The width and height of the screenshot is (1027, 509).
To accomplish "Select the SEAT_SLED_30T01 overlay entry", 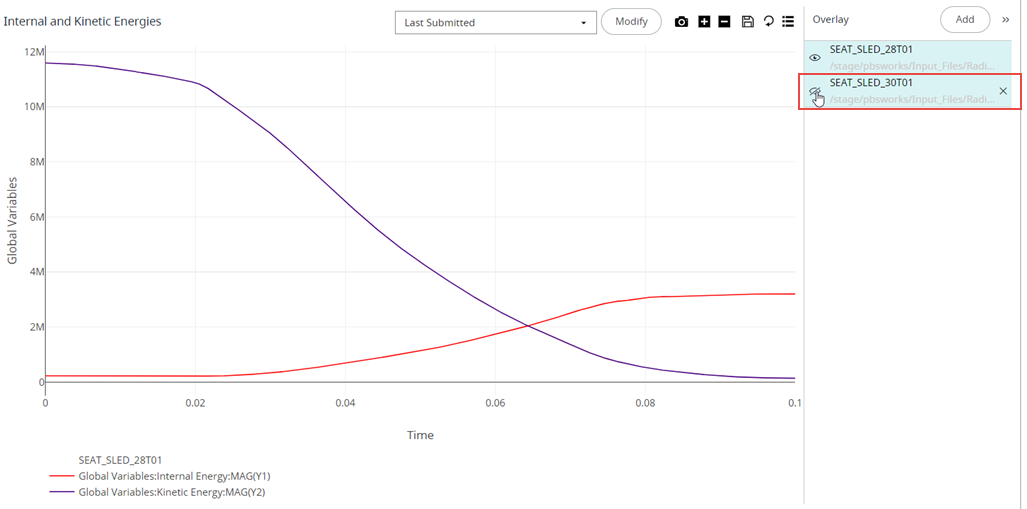I will point(871,83).
